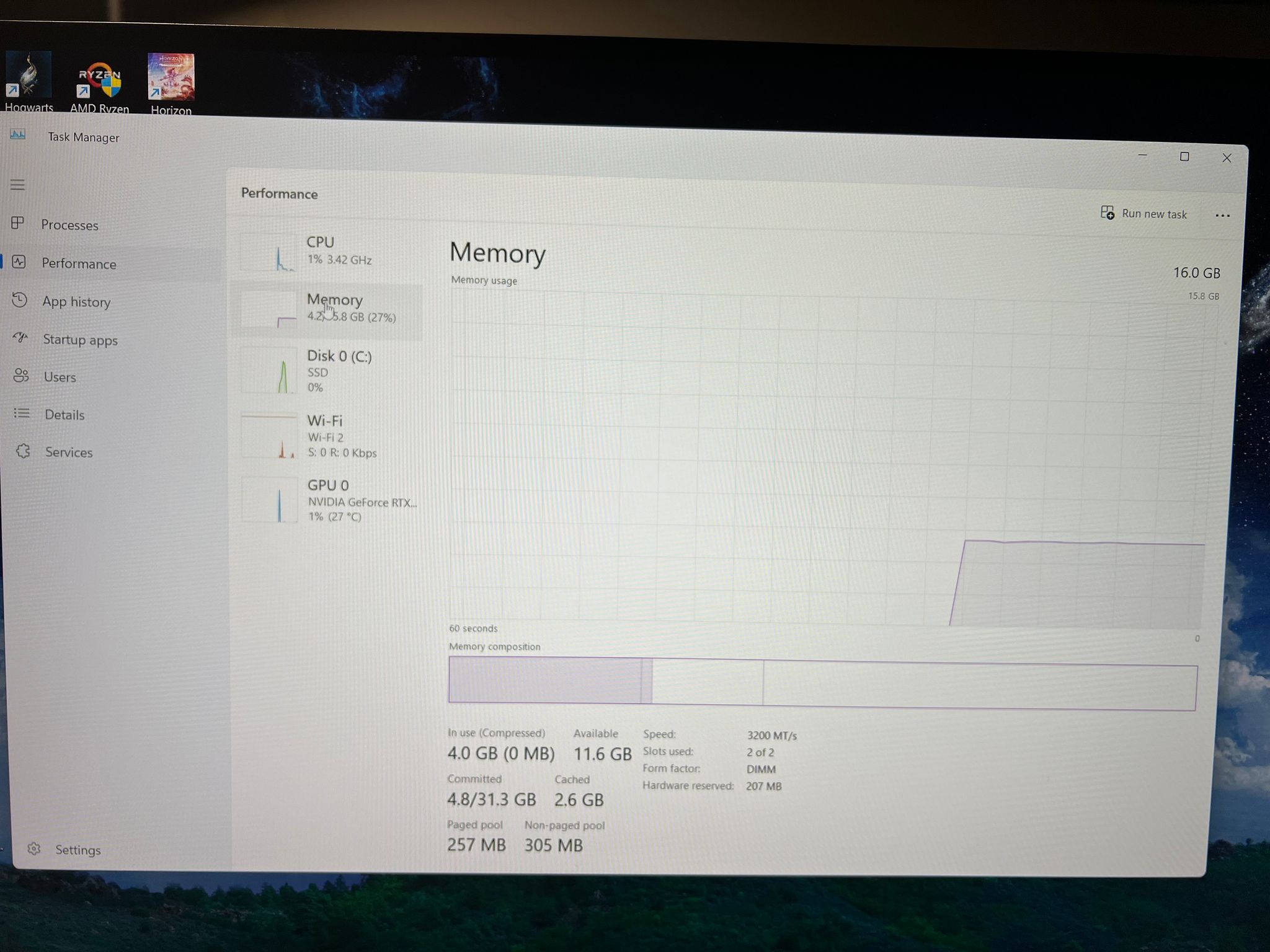Click the 257 MB paged pool value
Viewport: 1270px width, 952px height.
click(476, 845)
